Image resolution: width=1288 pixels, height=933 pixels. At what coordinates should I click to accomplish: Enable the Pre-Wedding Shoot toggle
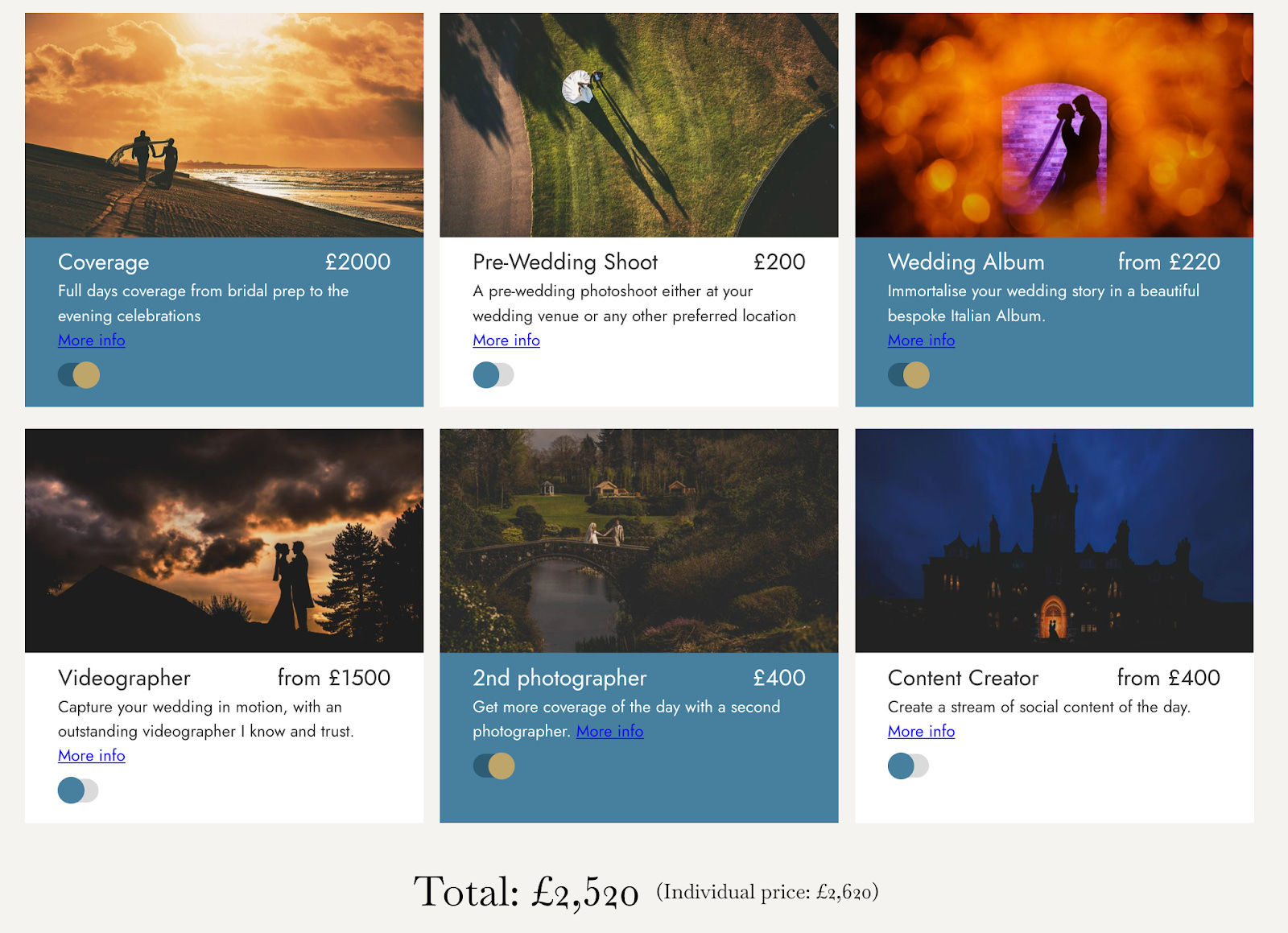tap(493, 375)
